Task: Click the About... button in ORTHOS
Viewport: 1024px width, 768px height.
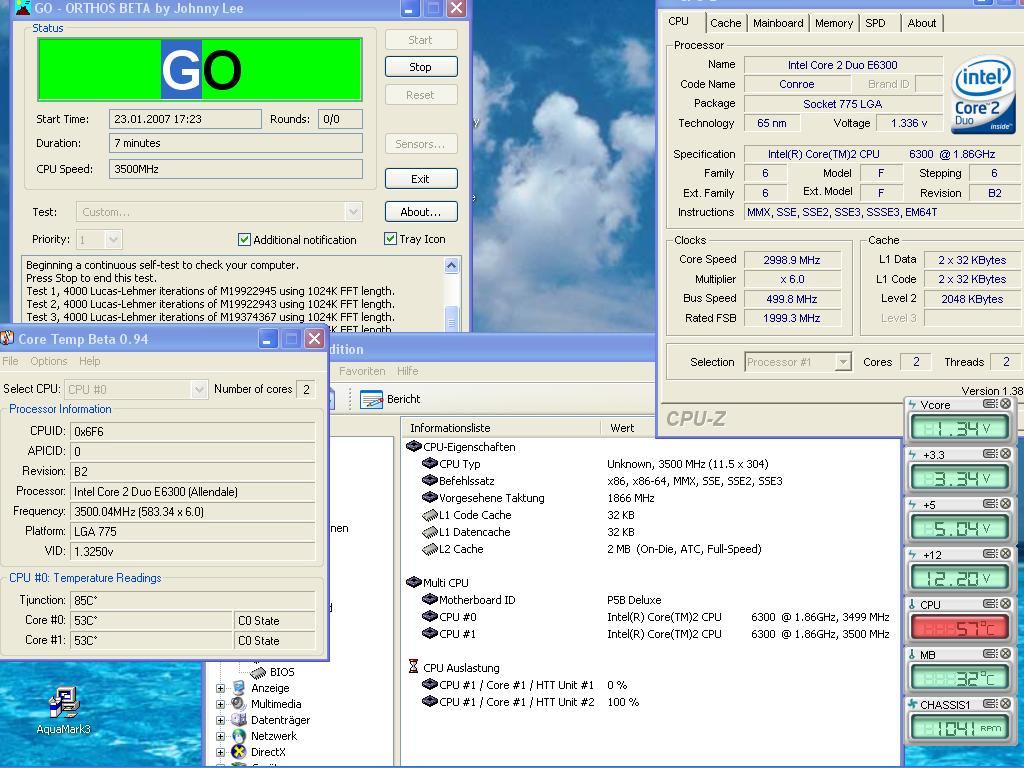Action: coord(421,212)
